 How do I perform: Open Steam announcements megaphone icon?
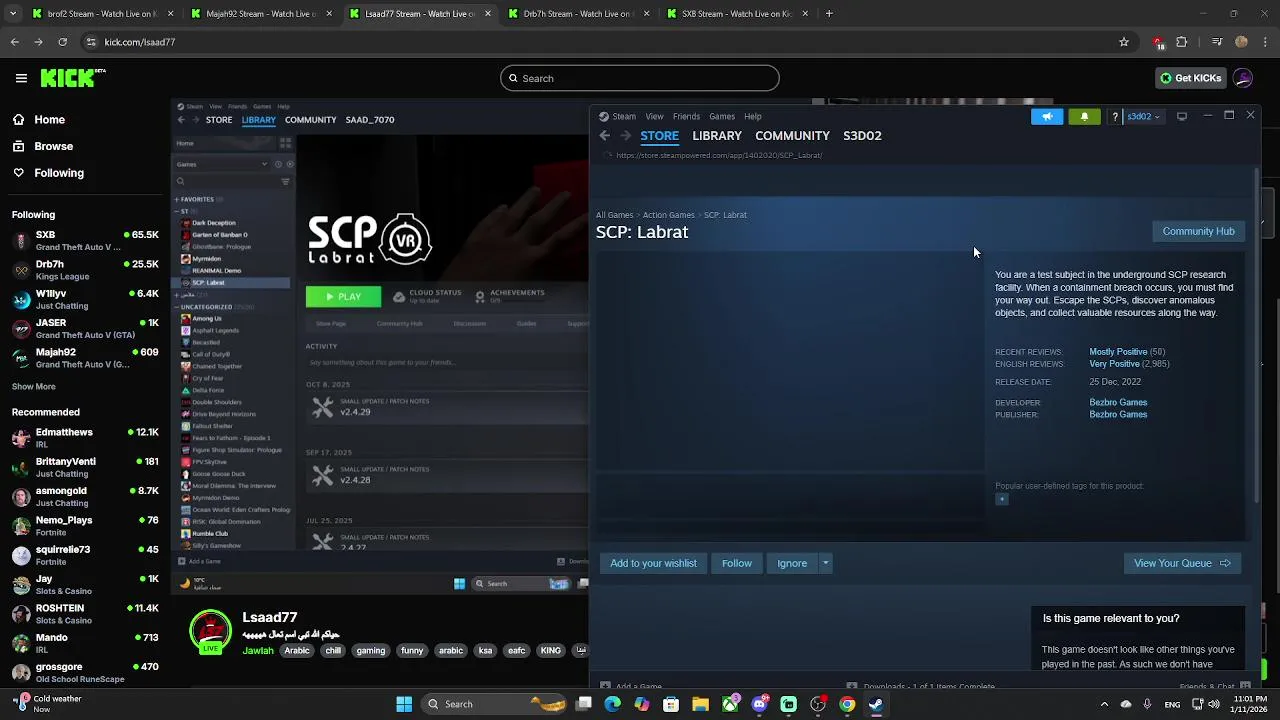[1047, 117]
